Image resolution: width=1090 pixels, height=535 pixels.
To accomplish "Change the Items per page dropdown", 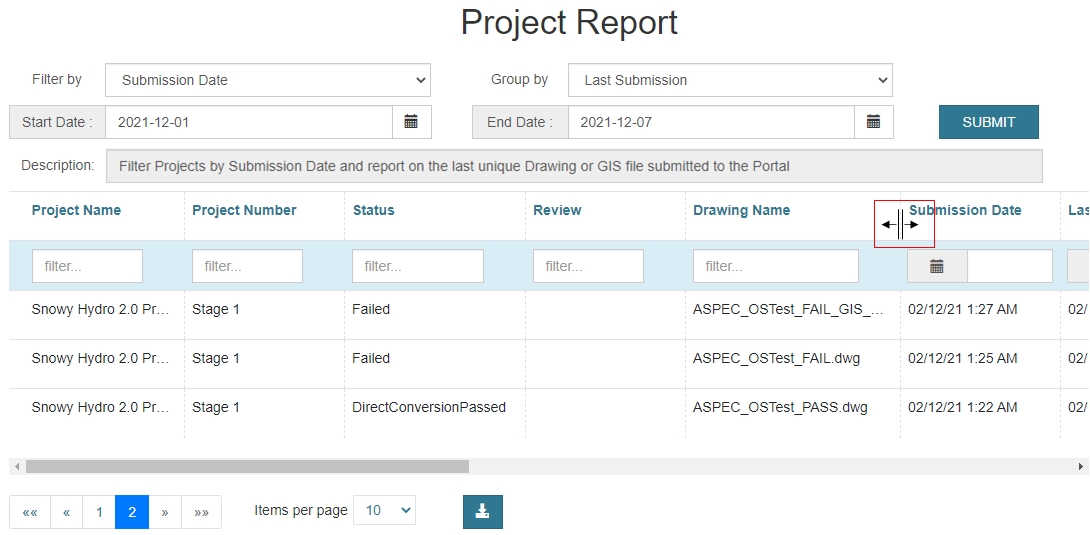I will (x=389, y=510).
